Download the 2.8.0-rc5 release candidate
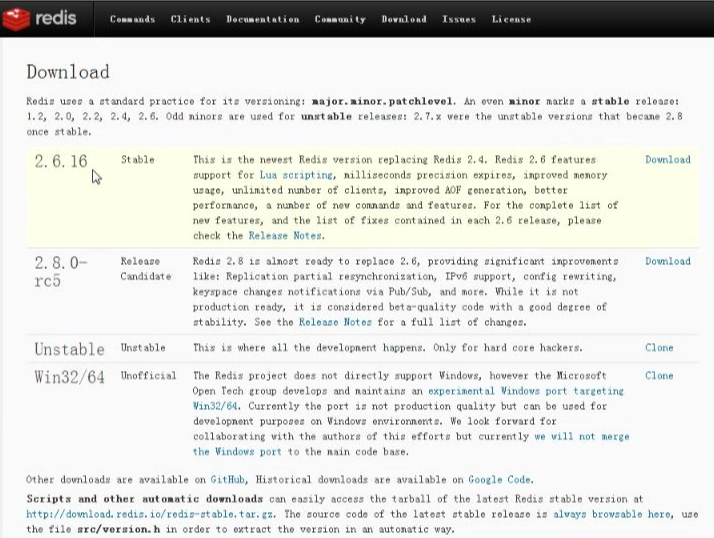Screen dimensions: 714x538 click(668, 261)
